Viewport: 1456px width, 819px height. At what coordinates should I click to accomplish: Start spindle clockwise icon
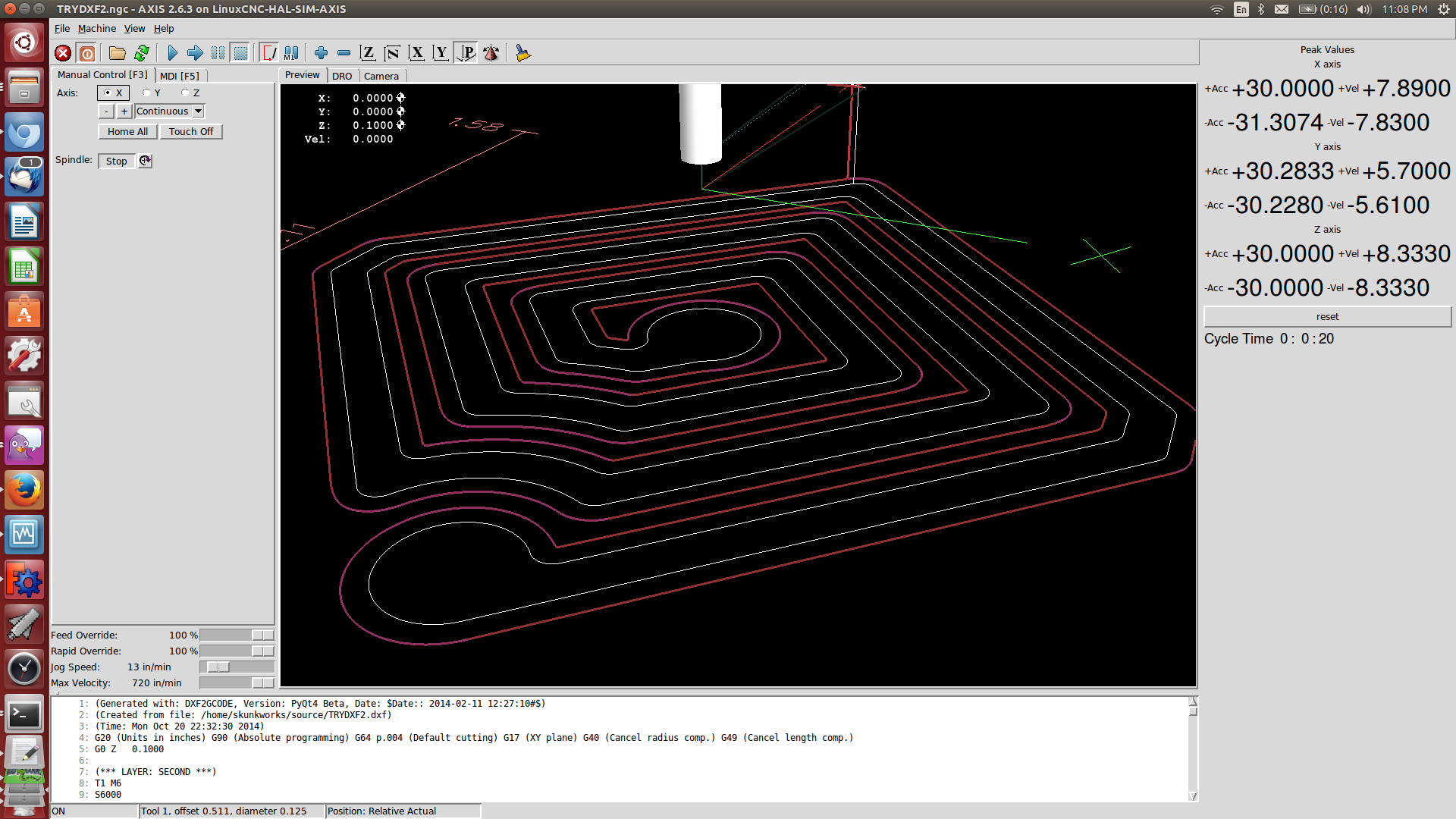pyautogui.click(x=145, y=161)
